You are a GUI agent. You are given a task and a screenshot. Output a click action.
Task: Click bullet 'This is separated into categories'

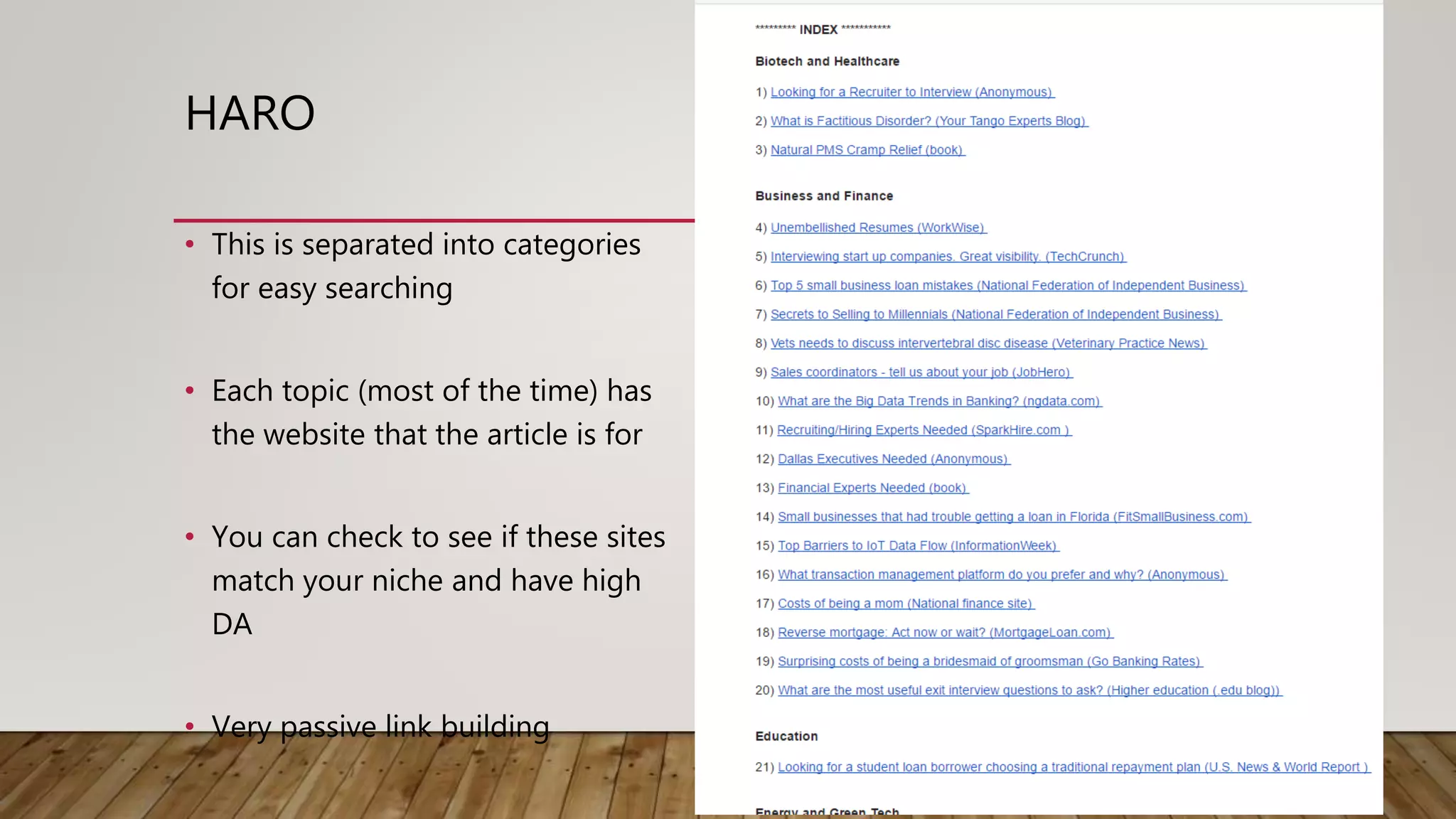pos(427,267)
